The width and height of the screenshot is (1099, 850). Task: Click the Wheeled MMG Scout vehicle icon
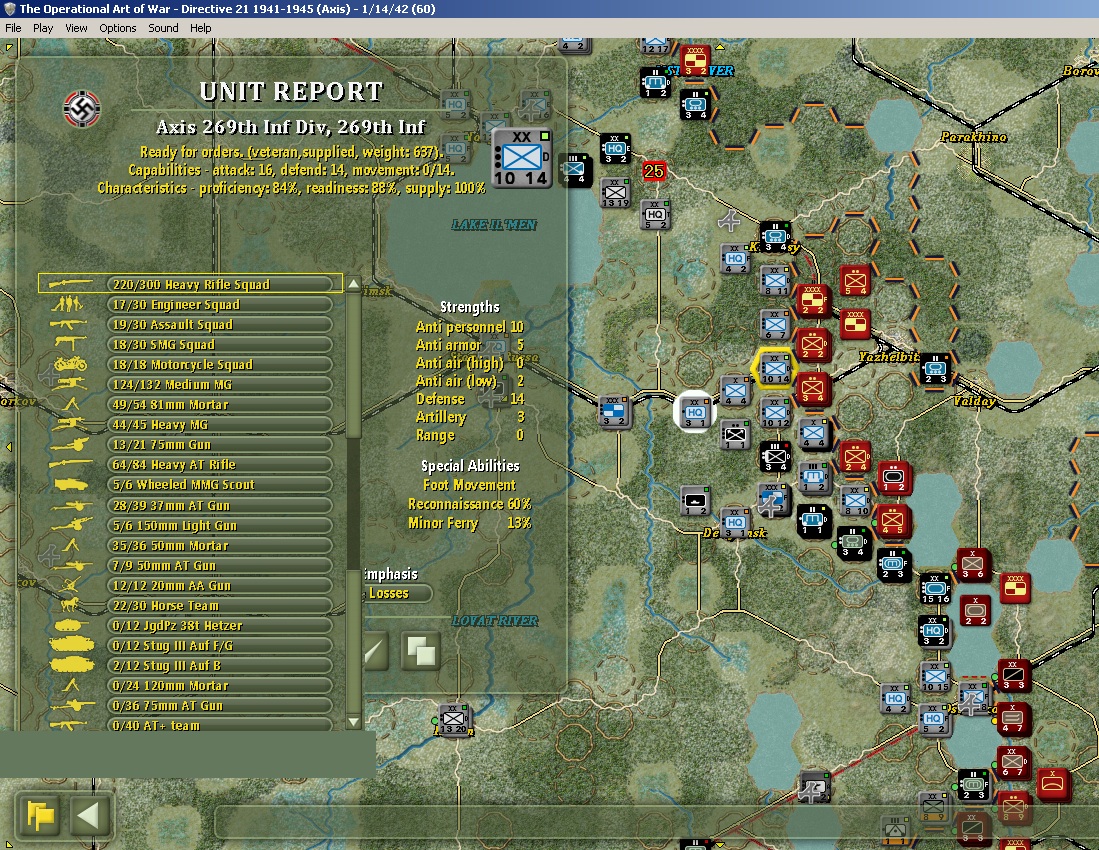[71, 484]
